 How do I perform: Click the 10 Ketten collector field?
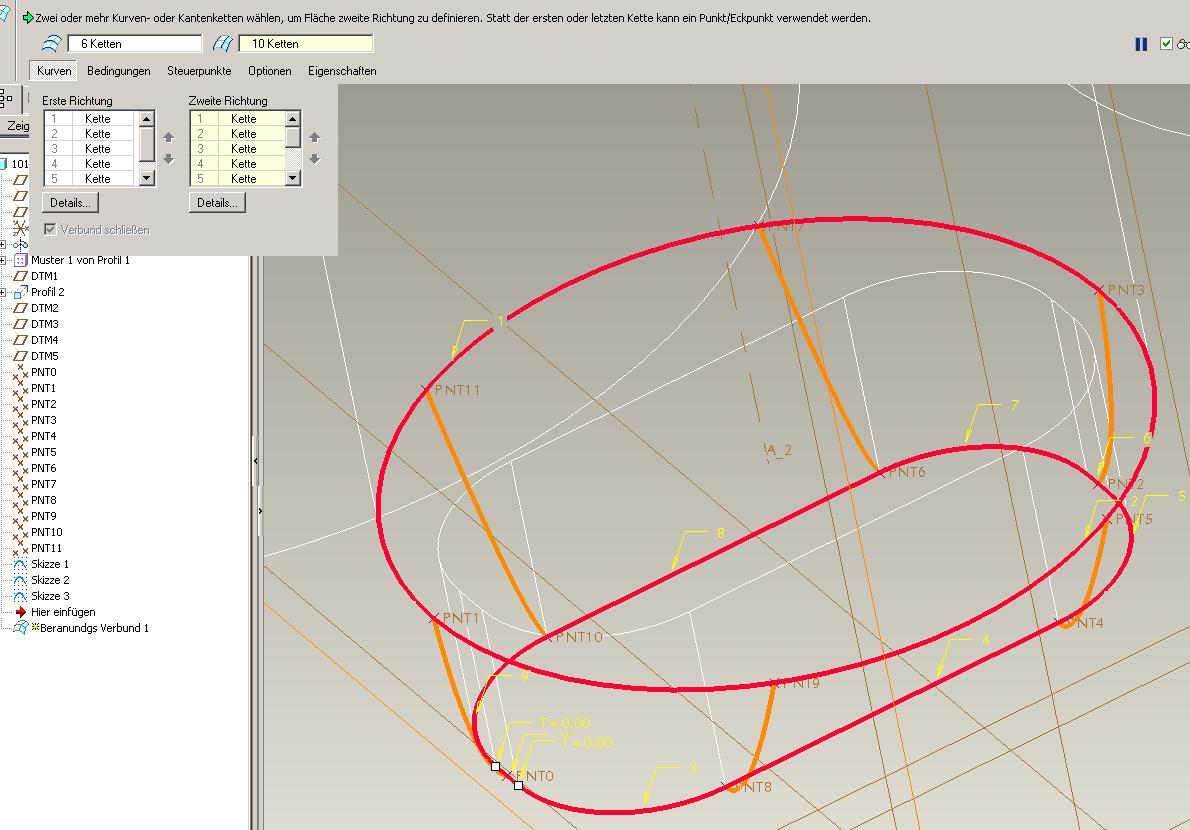tap(306, 44)
